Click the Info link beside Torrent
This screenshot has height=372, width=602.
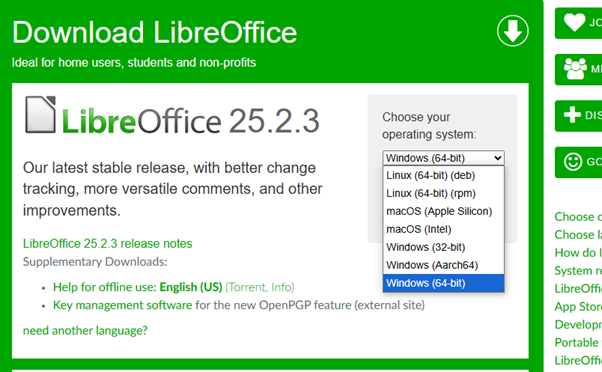pyautogui.click(x=281, y=287)
